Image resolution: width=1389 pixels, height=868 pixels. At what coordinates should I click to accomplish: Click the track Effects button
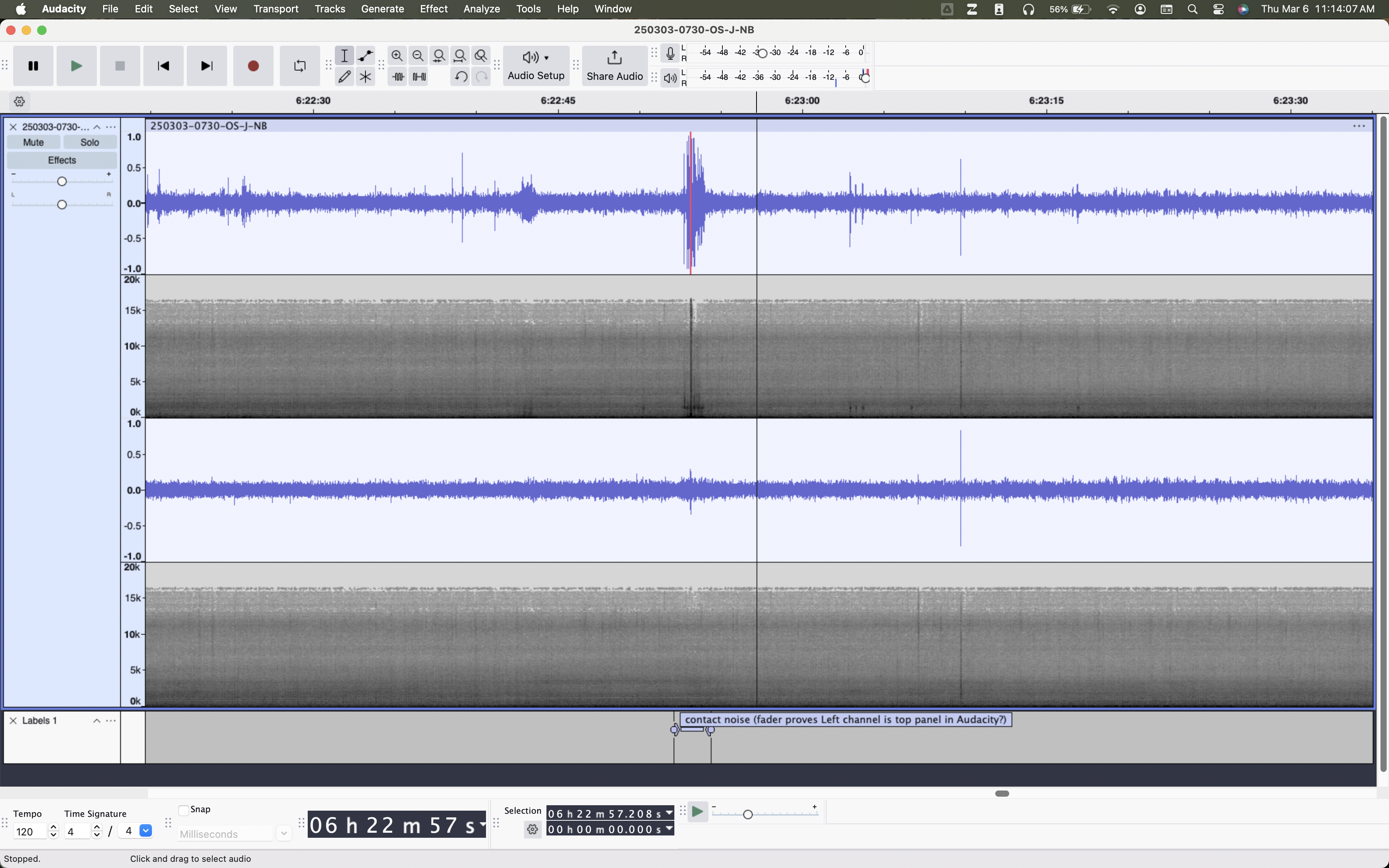pyautogui.click(x=62, y=160)
